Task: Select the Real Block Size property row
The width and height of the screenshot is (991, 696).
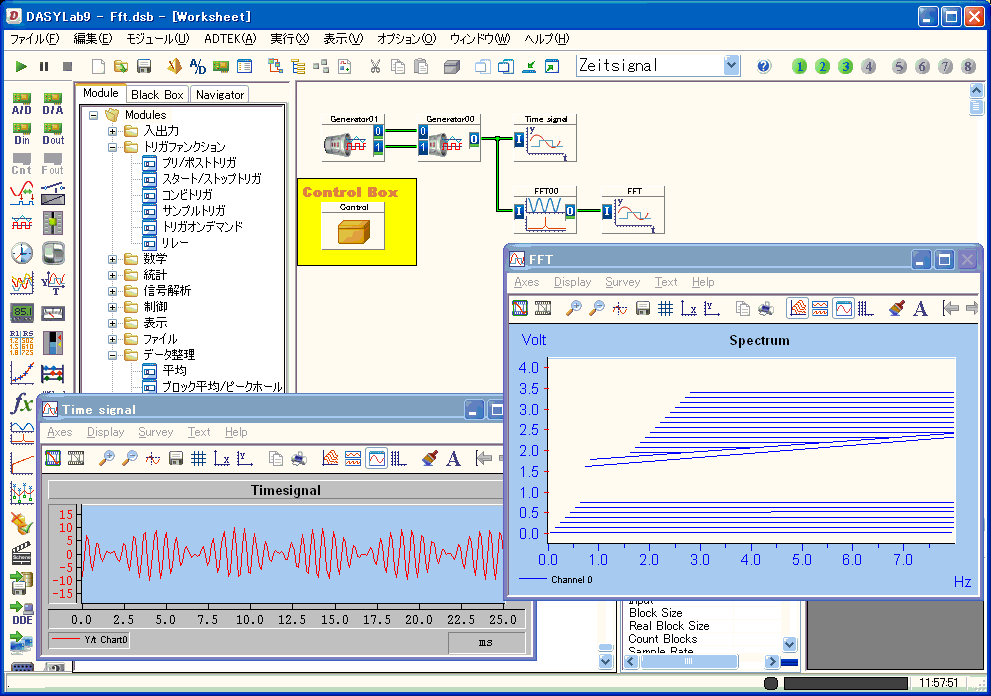Action: coord(669,626)
